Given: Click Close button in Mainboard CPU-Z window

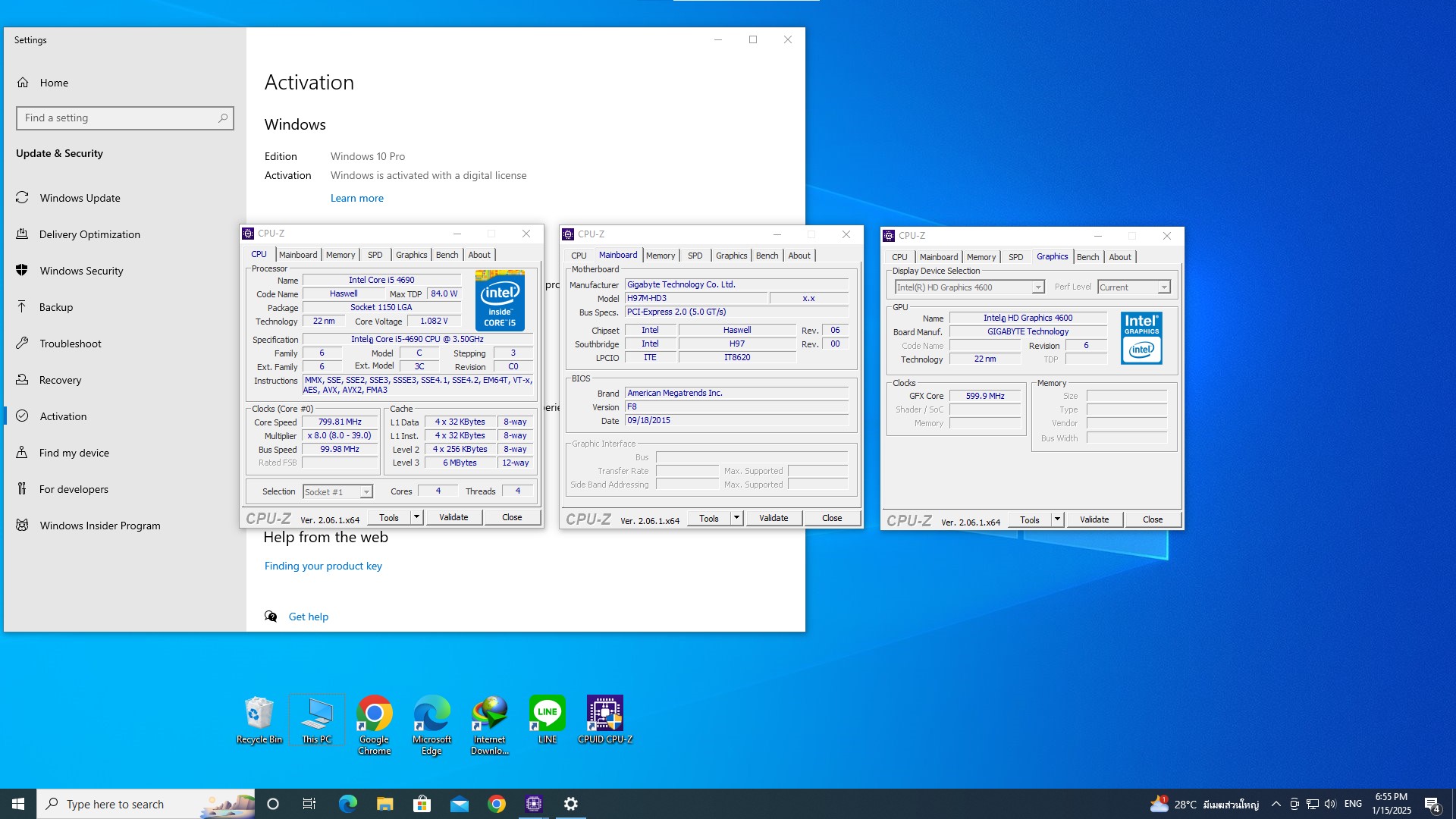Looking at the screenshot, I should tap(832, 518).
